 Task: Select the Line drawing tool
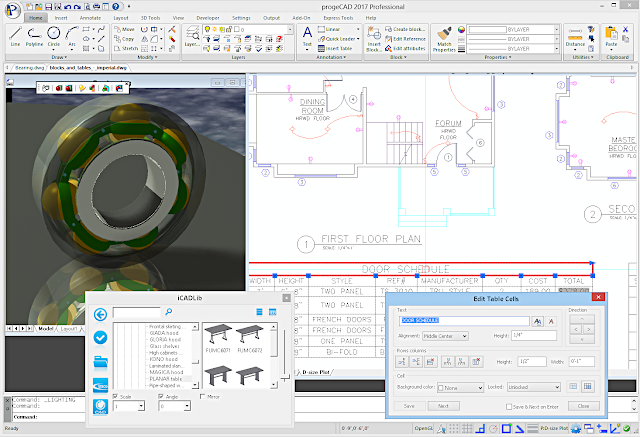point(15,36)
